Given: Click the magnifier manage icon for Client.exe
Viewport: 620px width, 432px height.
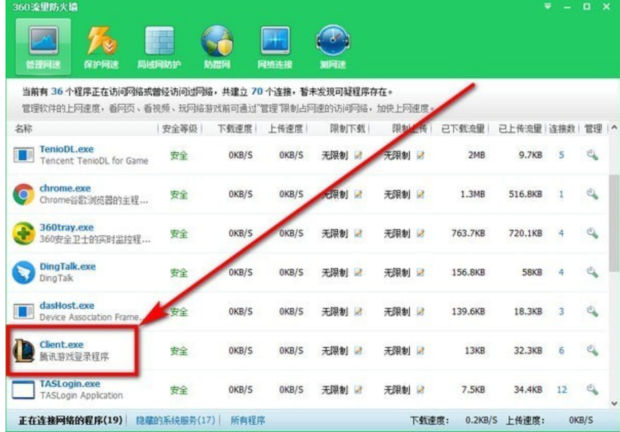Looking at the screenshot, I should (592, 350).
